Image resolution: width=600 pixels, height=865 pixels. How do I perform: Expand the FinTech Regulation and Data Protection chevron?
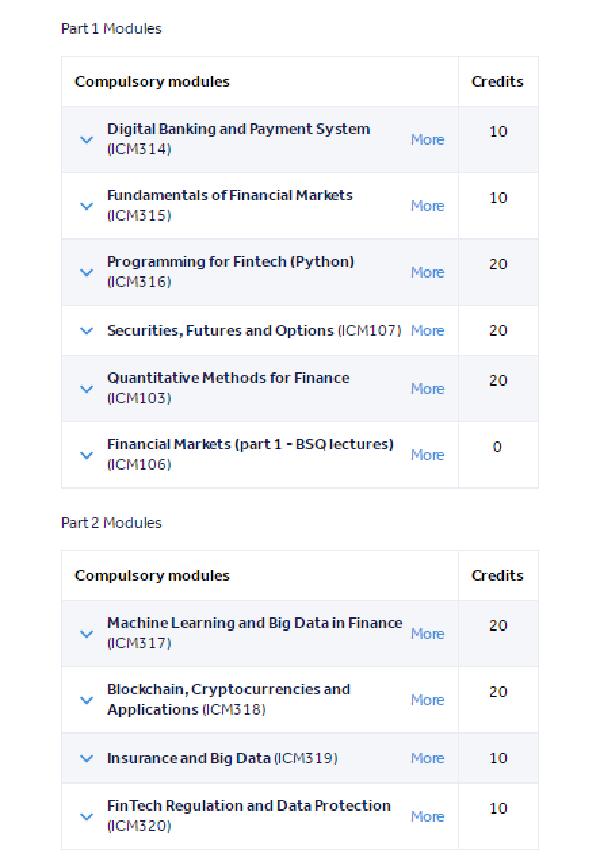coord(87,816)
